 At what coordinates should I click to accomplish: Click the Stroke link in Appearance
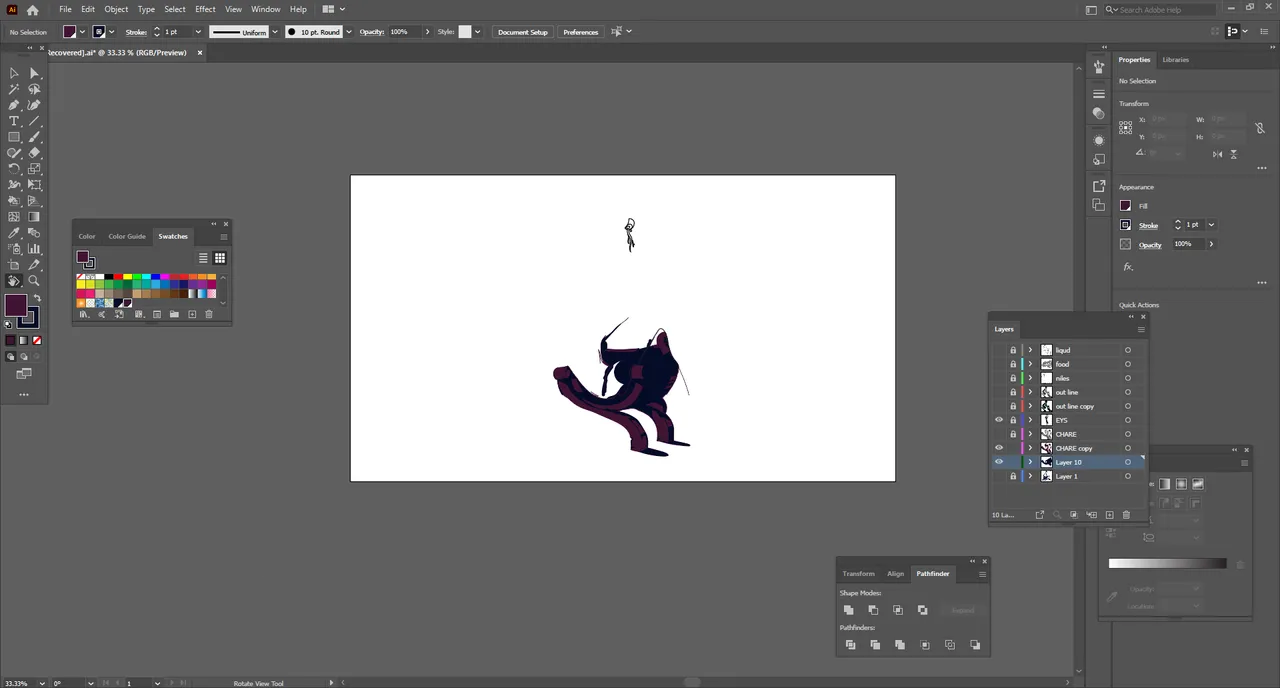point(1148,225)
